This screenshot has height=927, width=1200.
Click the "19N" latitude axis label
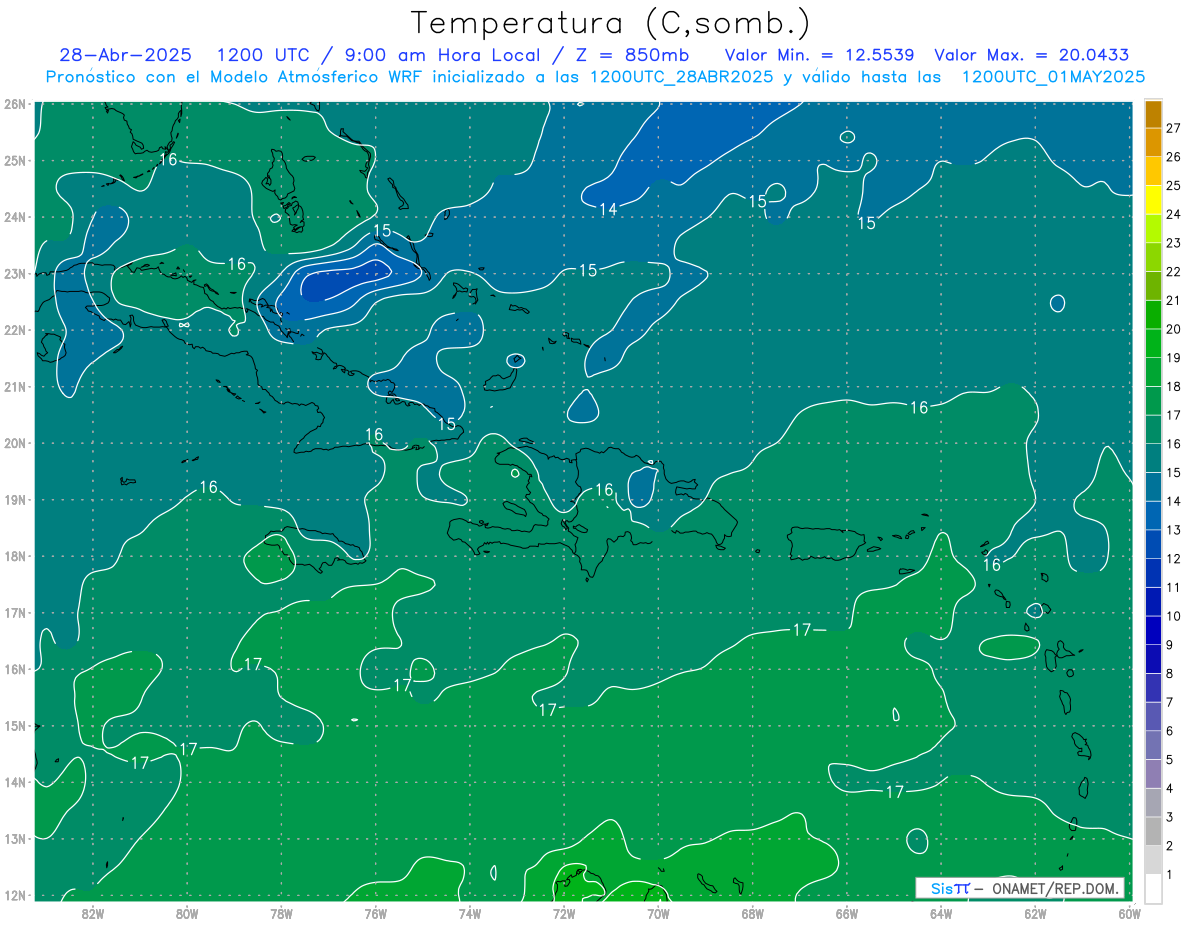[x=14, y=499]
